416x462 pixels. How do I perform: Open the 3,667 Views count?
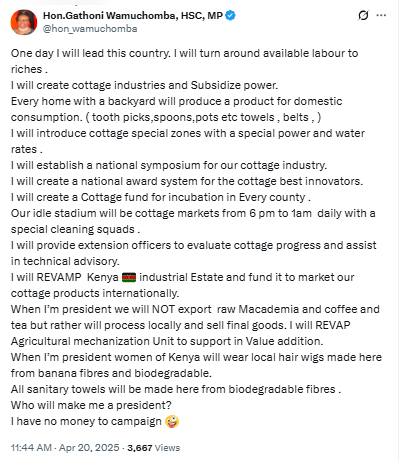point(153,448)
